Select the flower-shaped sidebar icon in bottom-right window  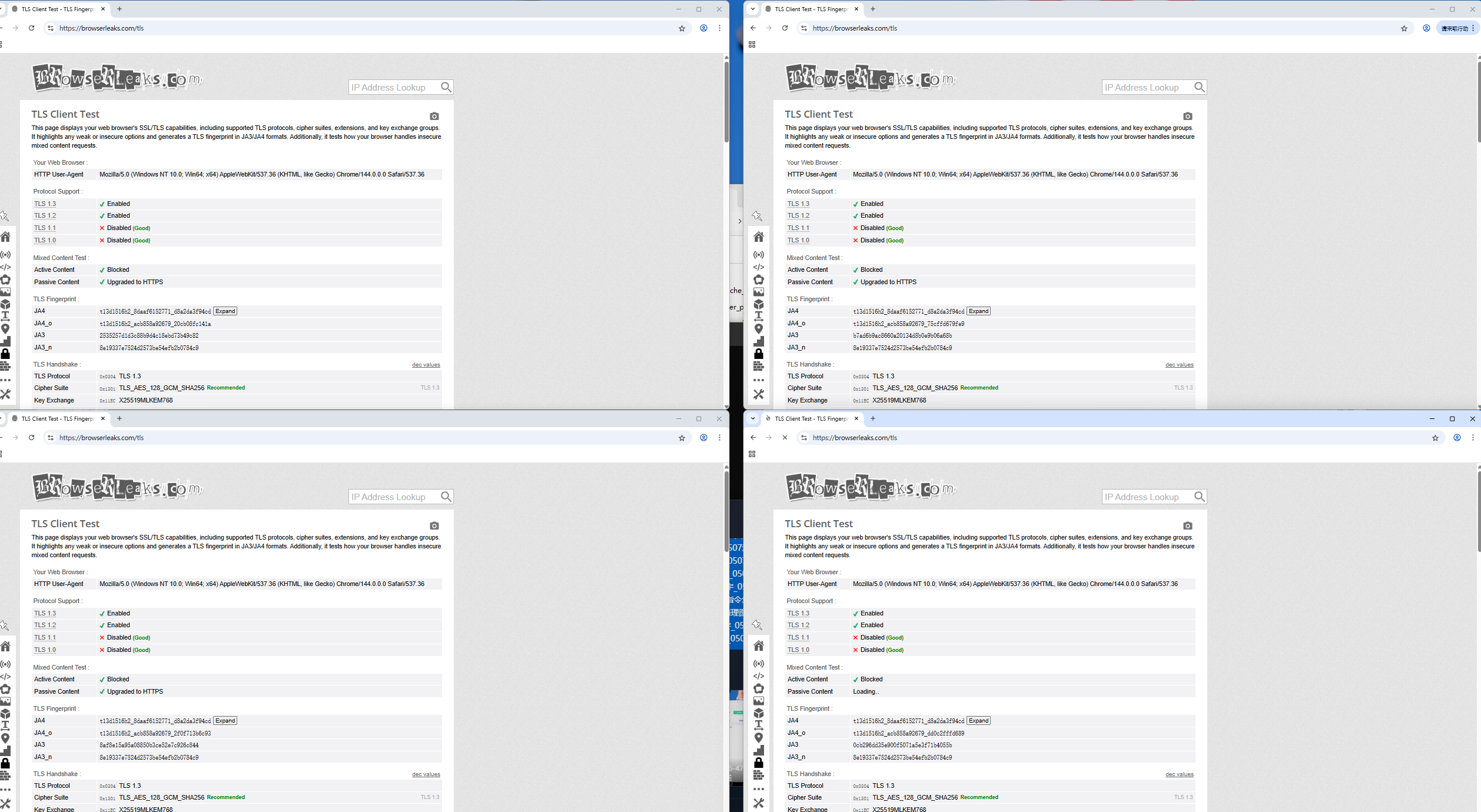pos(759,689)
